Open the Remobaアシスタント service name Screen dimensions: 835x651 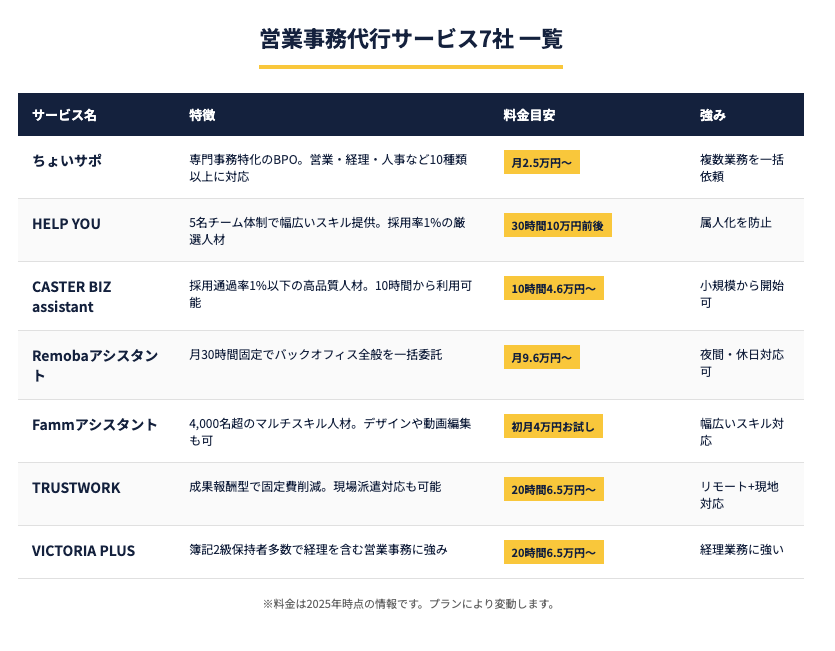tap(95, 365)
